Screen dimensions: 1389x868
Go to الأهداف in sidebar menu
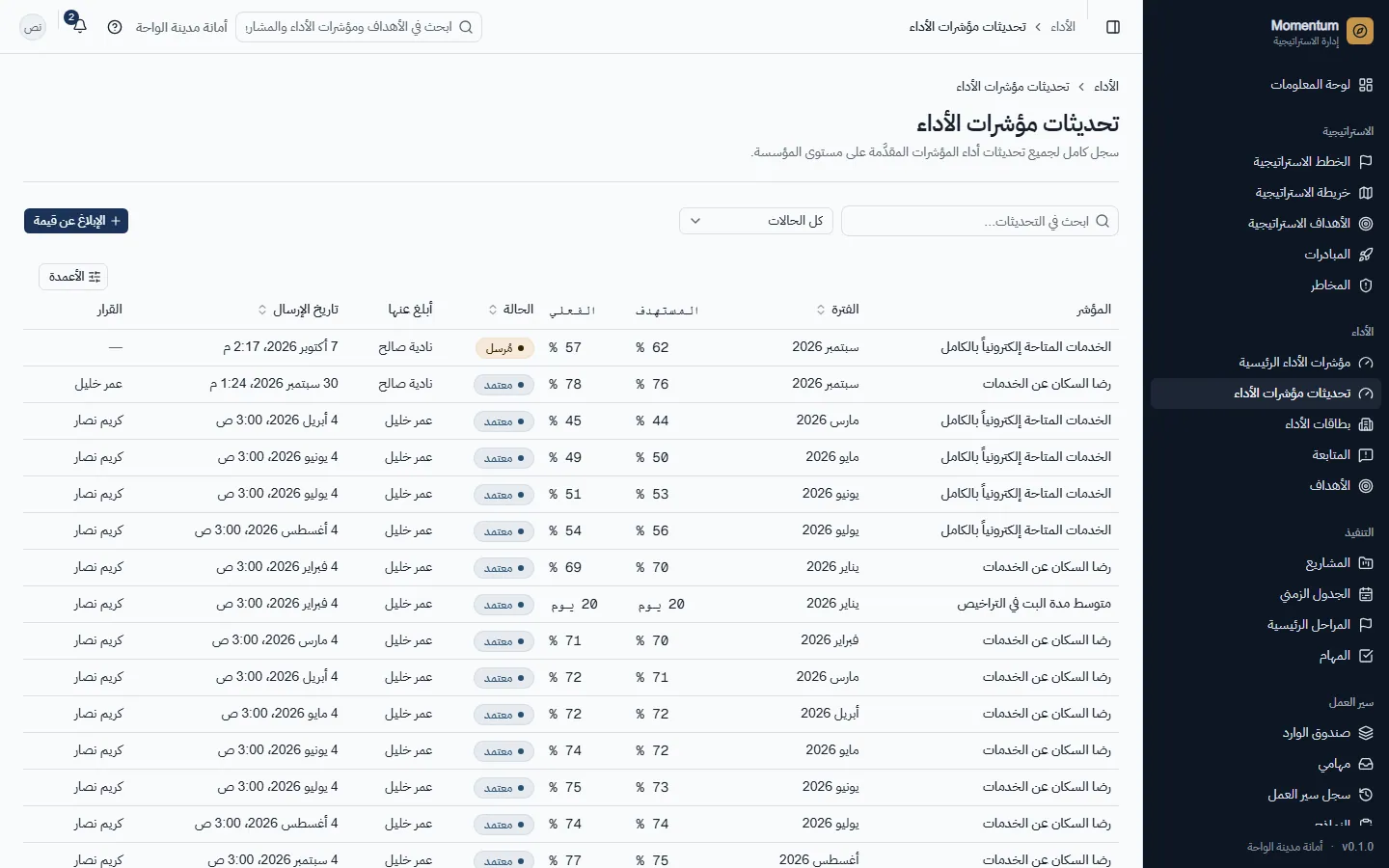pyautogui.click(x=1266, y=486)
